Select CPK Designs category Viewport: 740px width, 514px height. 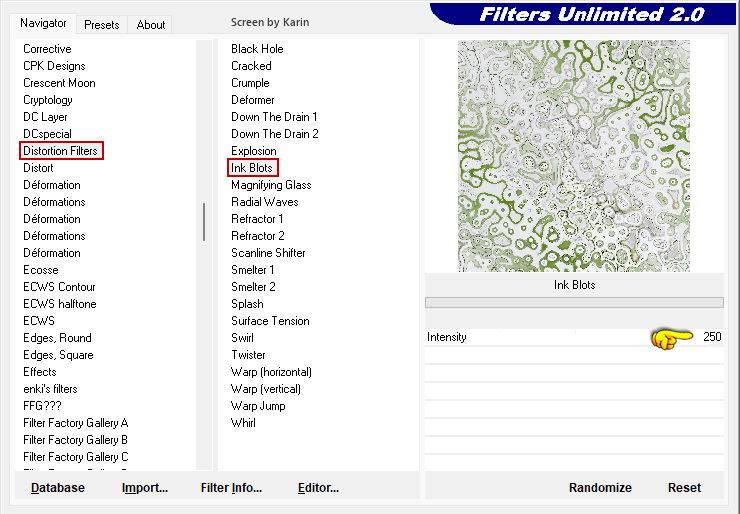(x=54, y=66)
